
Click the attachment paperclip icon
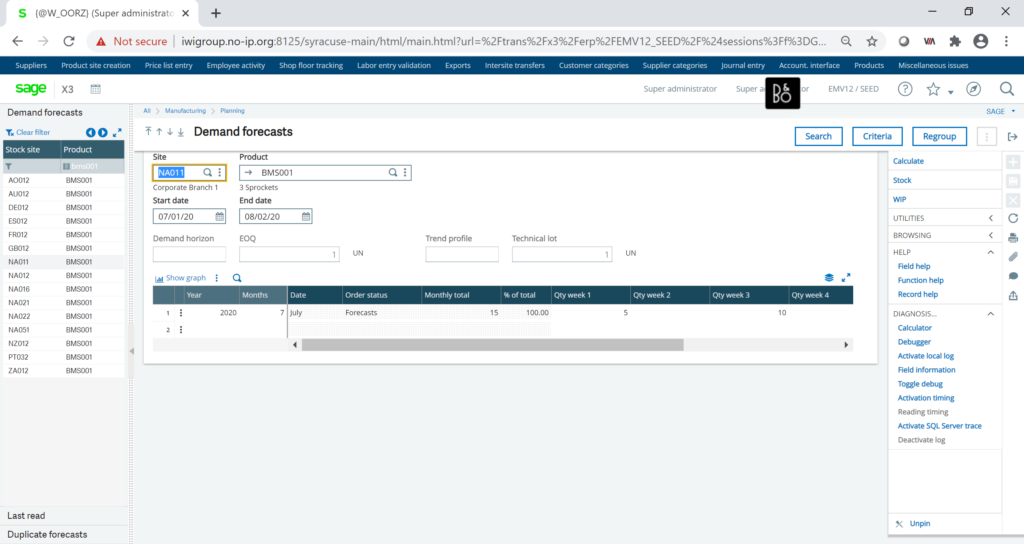[x=1013, y=257]
